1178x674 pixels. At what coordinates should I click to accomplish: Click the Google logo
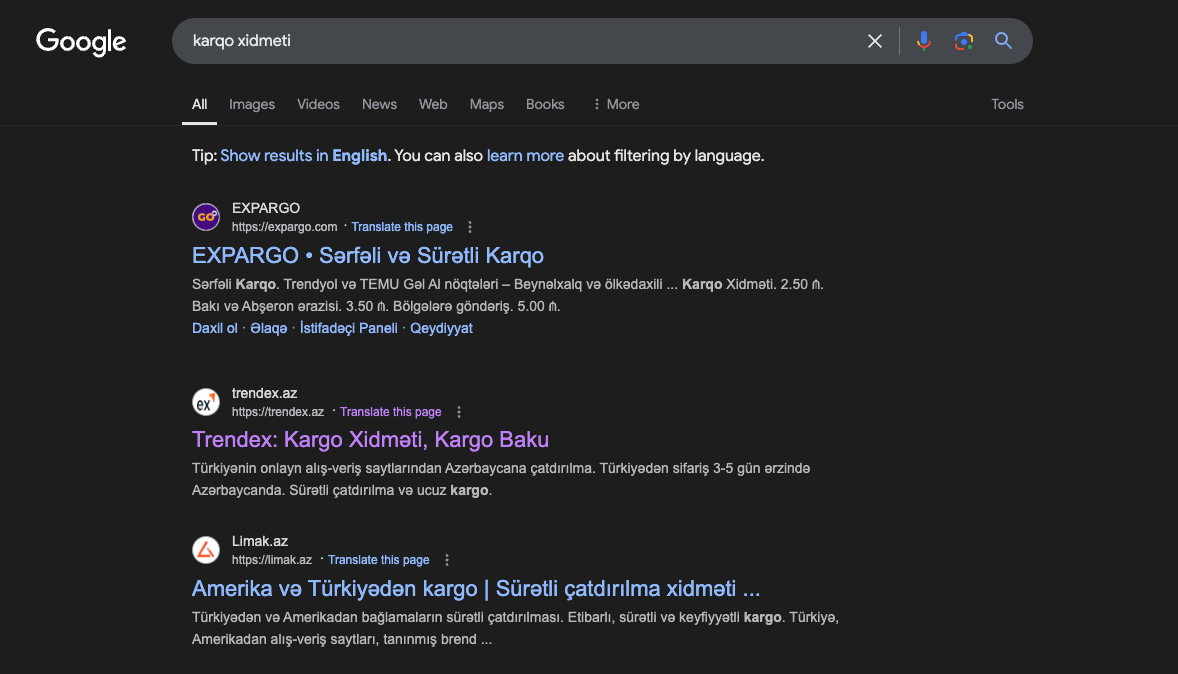(81, 42)
